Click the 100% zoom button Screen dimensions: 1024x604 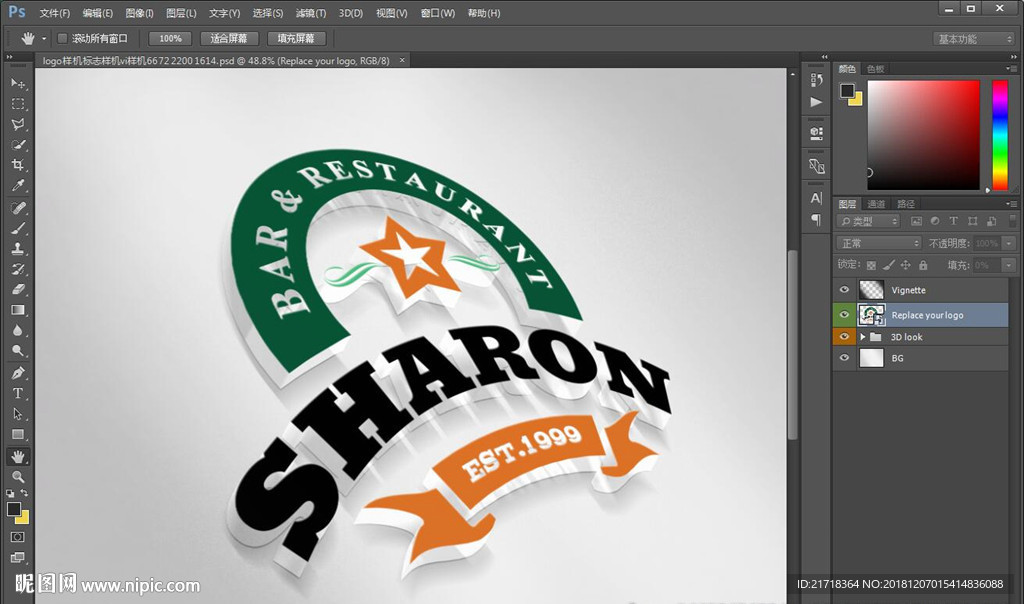point(170,38)
